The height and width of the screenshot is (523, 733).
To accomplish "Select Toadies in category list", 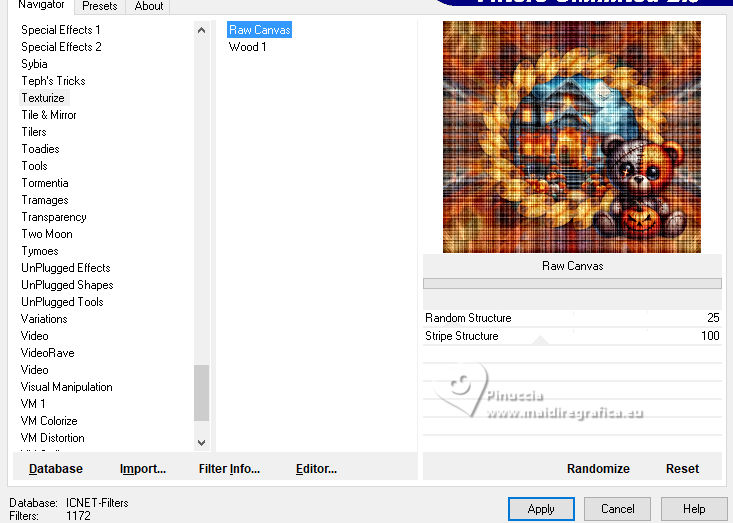I will coord(40,149).
